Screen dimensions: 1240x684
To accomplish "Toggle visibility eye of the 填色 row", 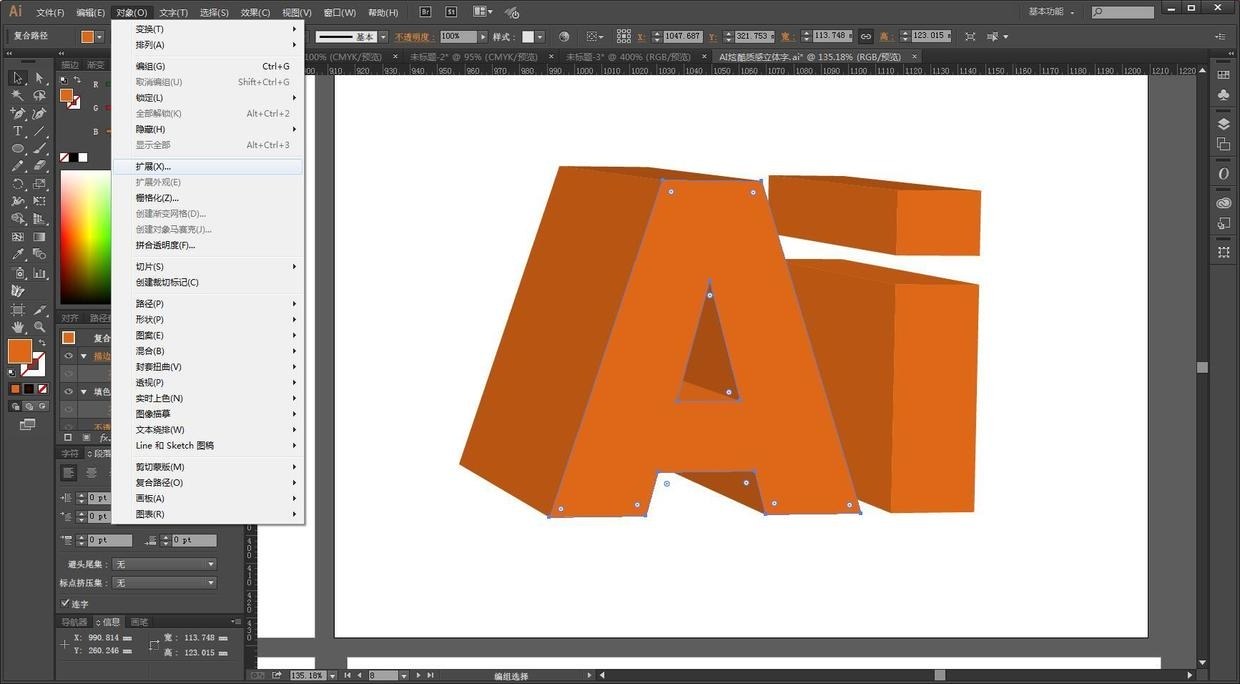I will coord(69,392).
